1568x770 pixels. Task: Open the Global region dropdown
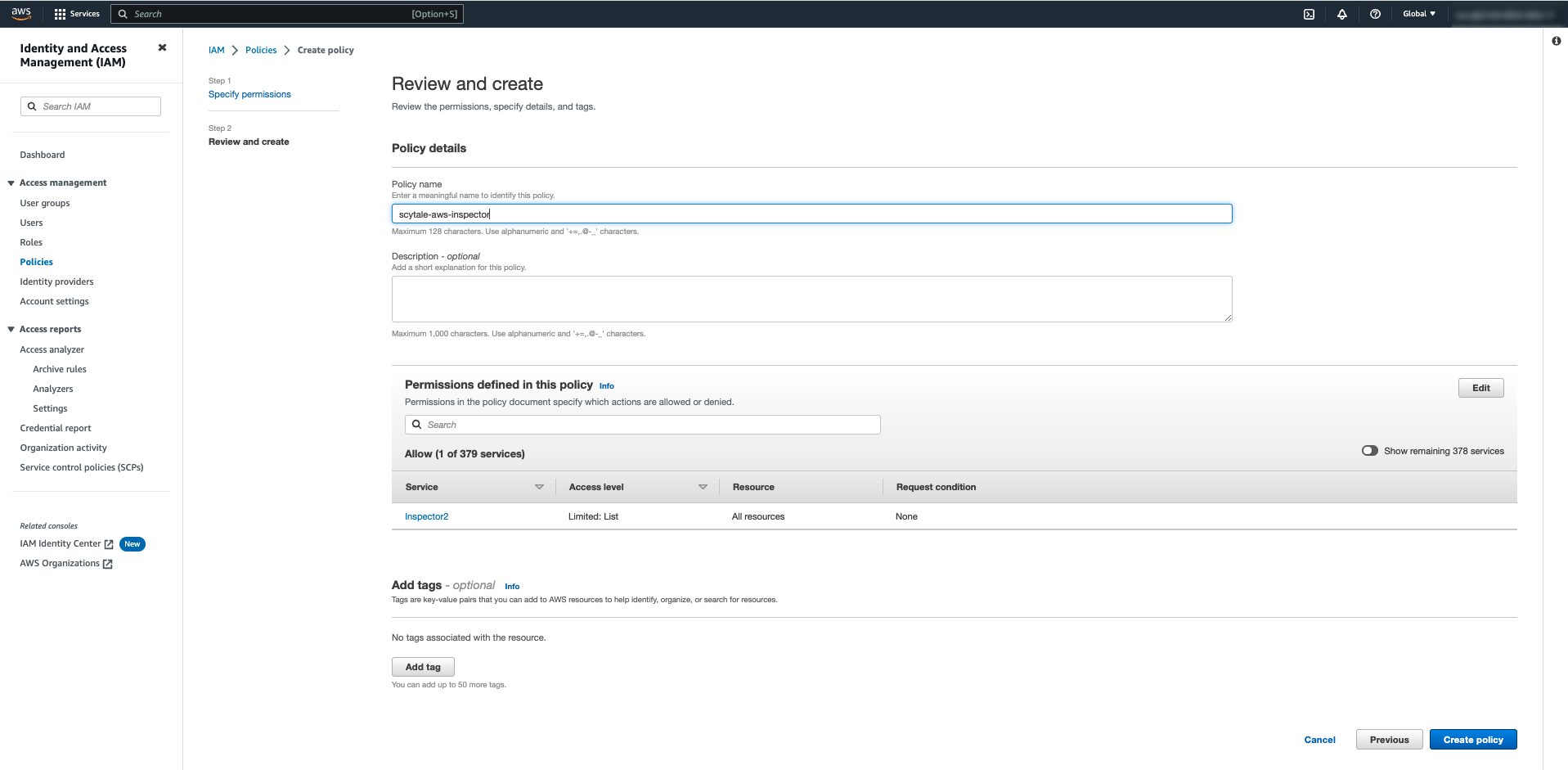point(1419,14)
